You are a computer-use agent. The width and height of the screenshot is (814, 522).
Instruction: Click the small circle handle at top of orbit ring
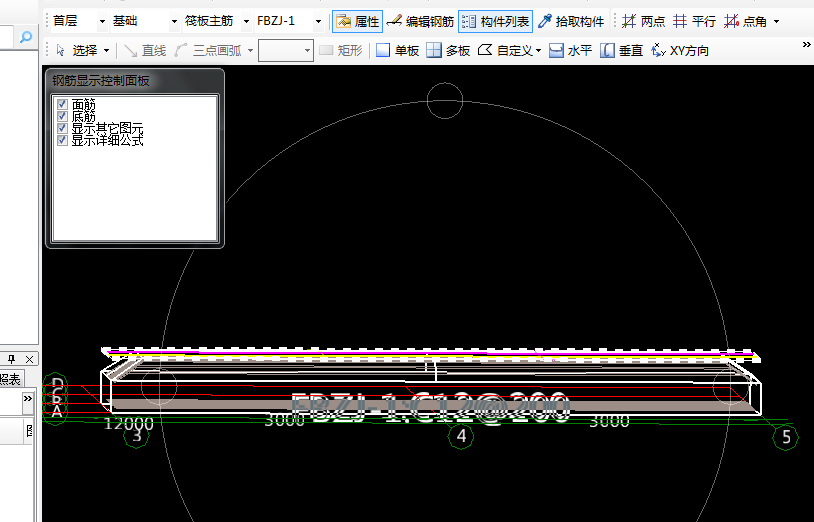click(x=445, y=101)
